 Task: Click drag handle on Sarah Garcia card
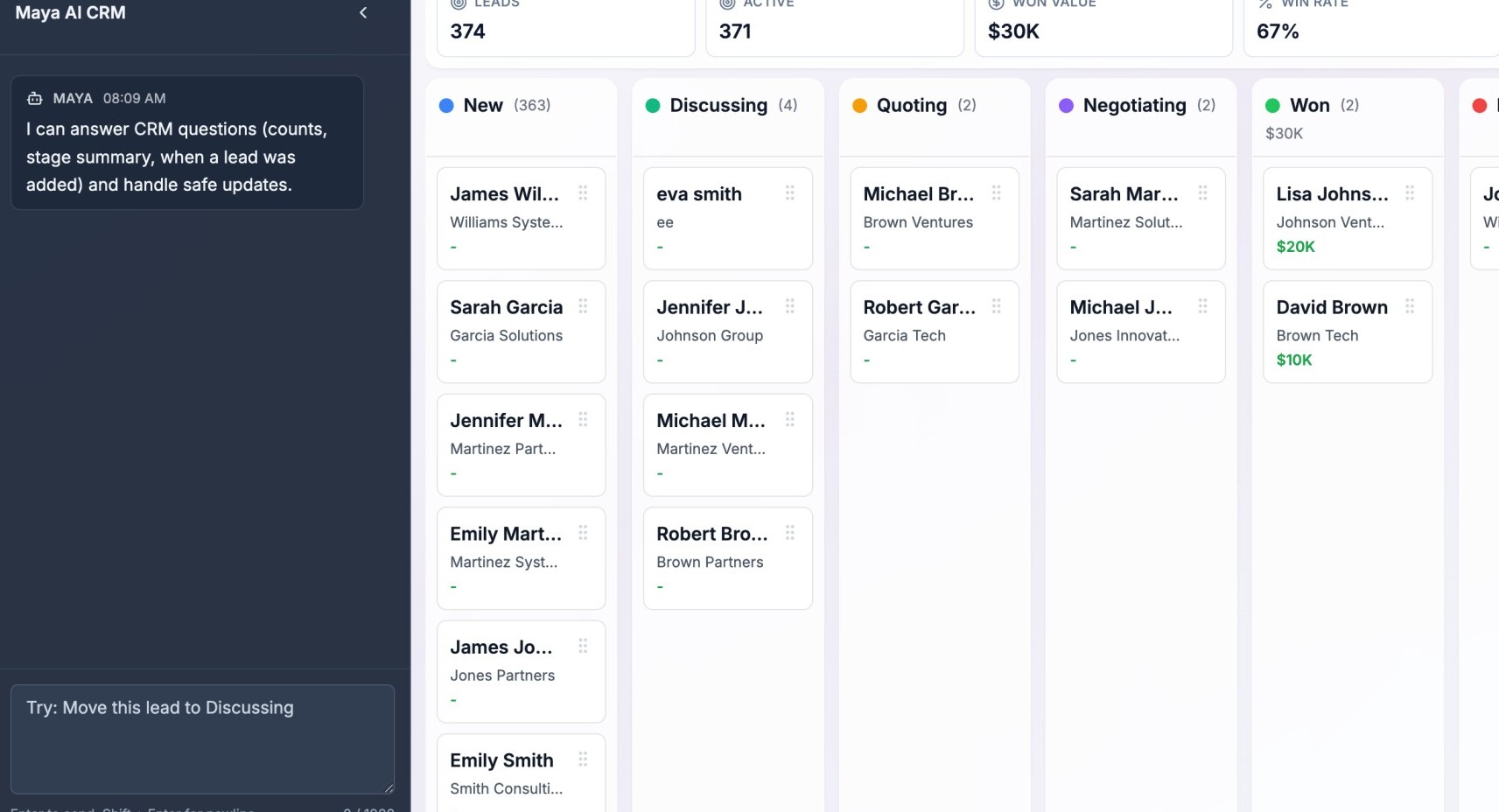[x=583, y=306]
